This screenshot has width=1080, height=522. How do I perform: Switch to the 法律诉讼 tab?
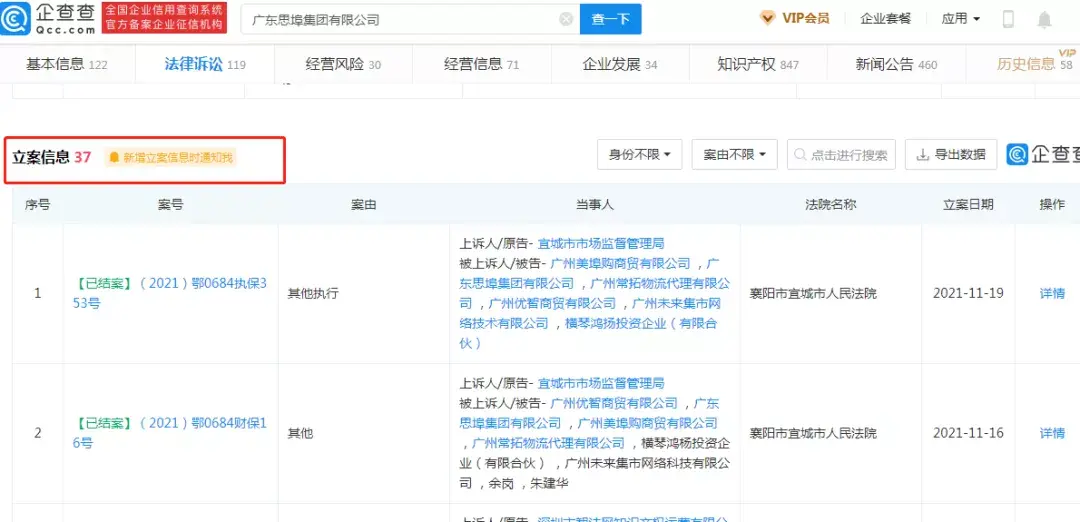pyautogui.click(x=205, y=64)
